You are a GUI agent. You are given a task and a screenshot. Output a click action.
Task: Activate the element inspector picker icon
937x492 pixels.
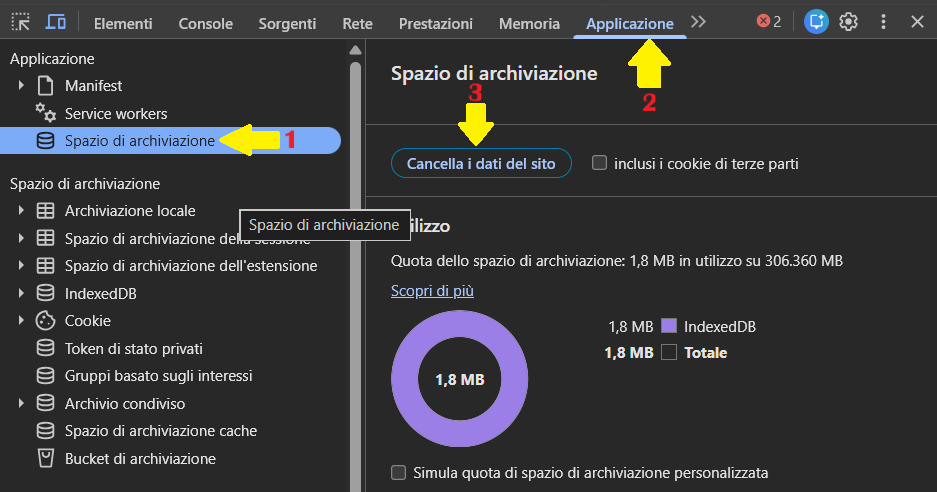(x=21, y=23)
